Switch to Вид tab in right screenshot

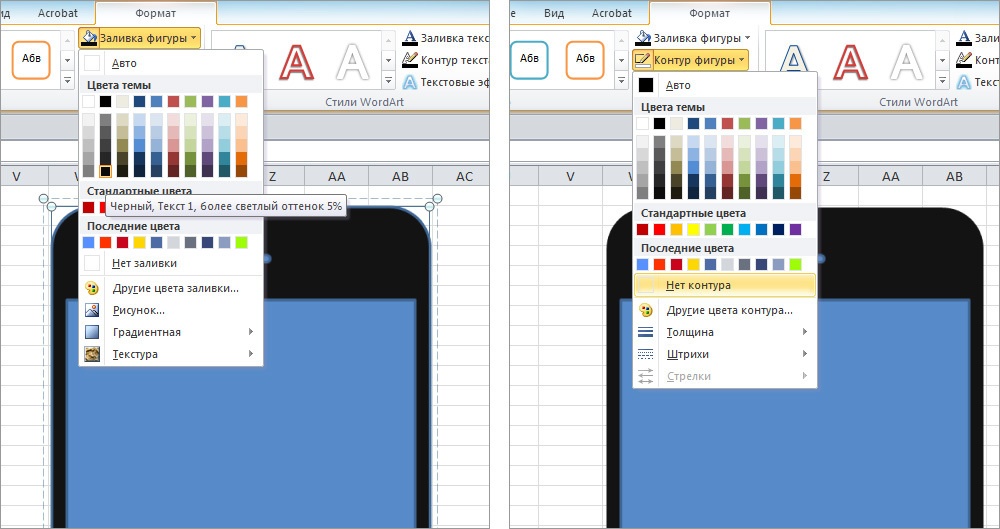(554, 13)
